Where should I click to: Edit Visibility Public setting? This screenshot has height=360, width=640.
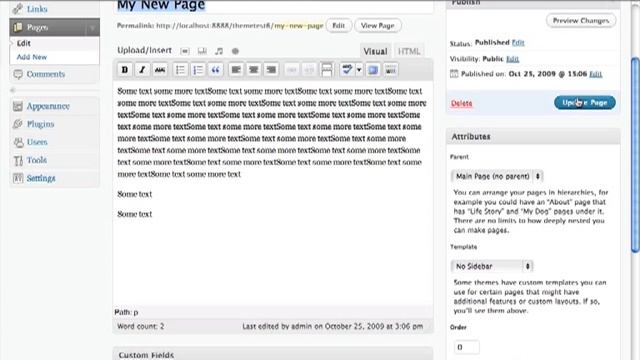pyautogui.click(x=513, y=59)
